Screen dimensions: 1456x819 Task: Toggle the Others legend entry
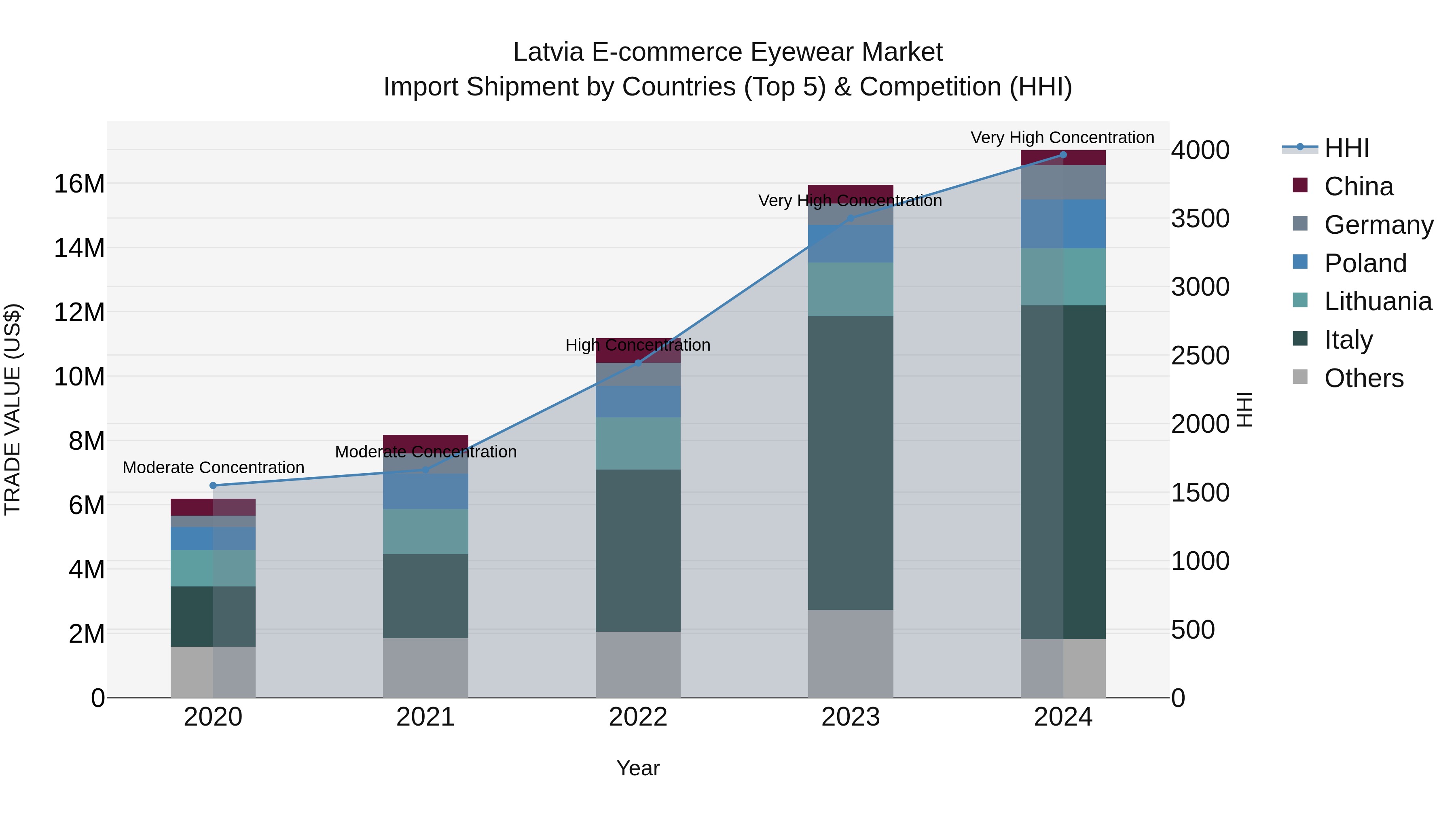1348,378
